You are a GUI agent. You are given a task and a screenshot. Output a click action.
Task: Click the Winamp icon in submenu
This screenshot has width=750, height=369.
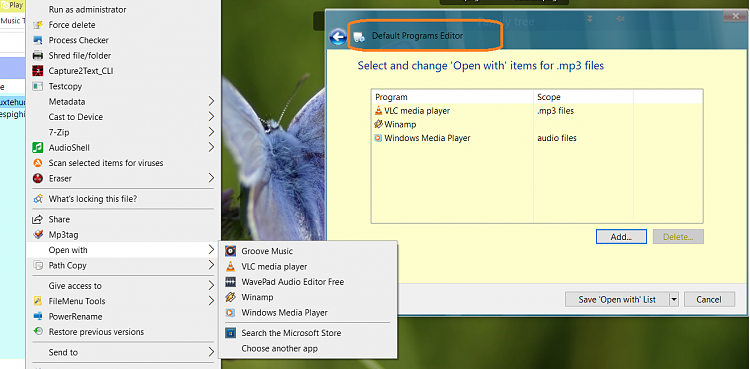coord(231,297)
